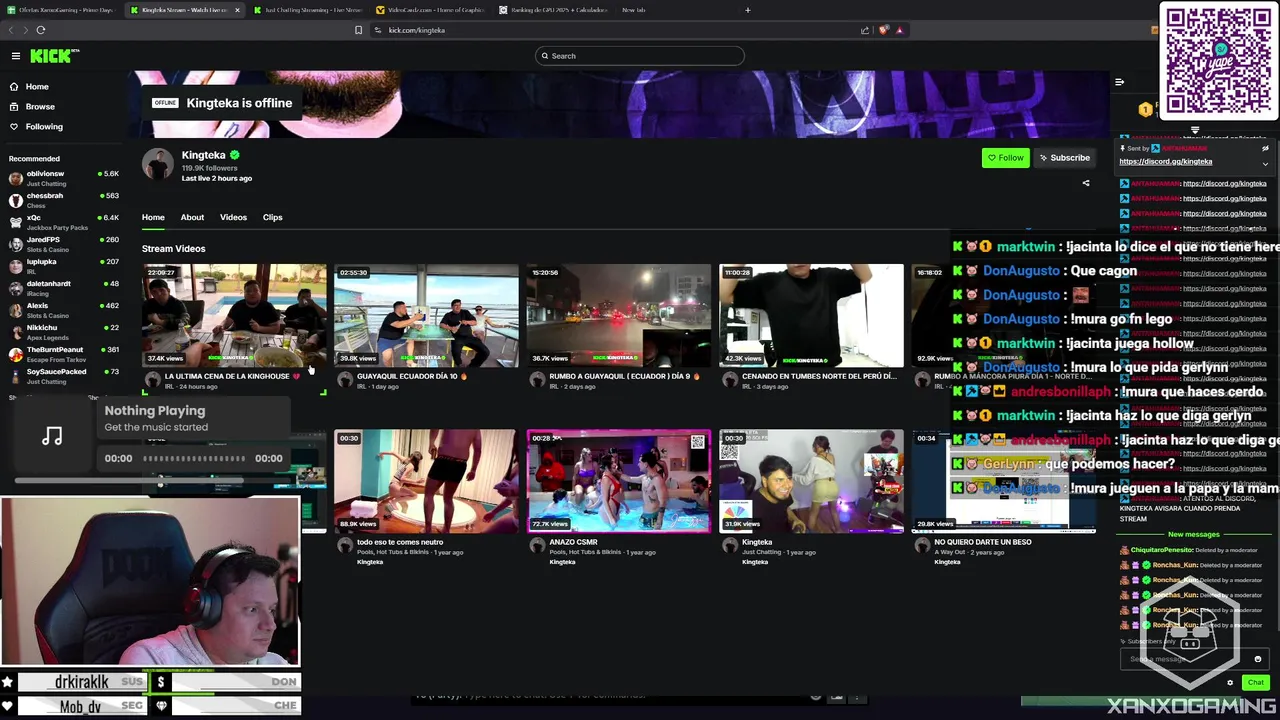Switch to the Ranking de GPU browser tab
Viewport: 1280px width, 720px height.
click(x=552, y=10)
